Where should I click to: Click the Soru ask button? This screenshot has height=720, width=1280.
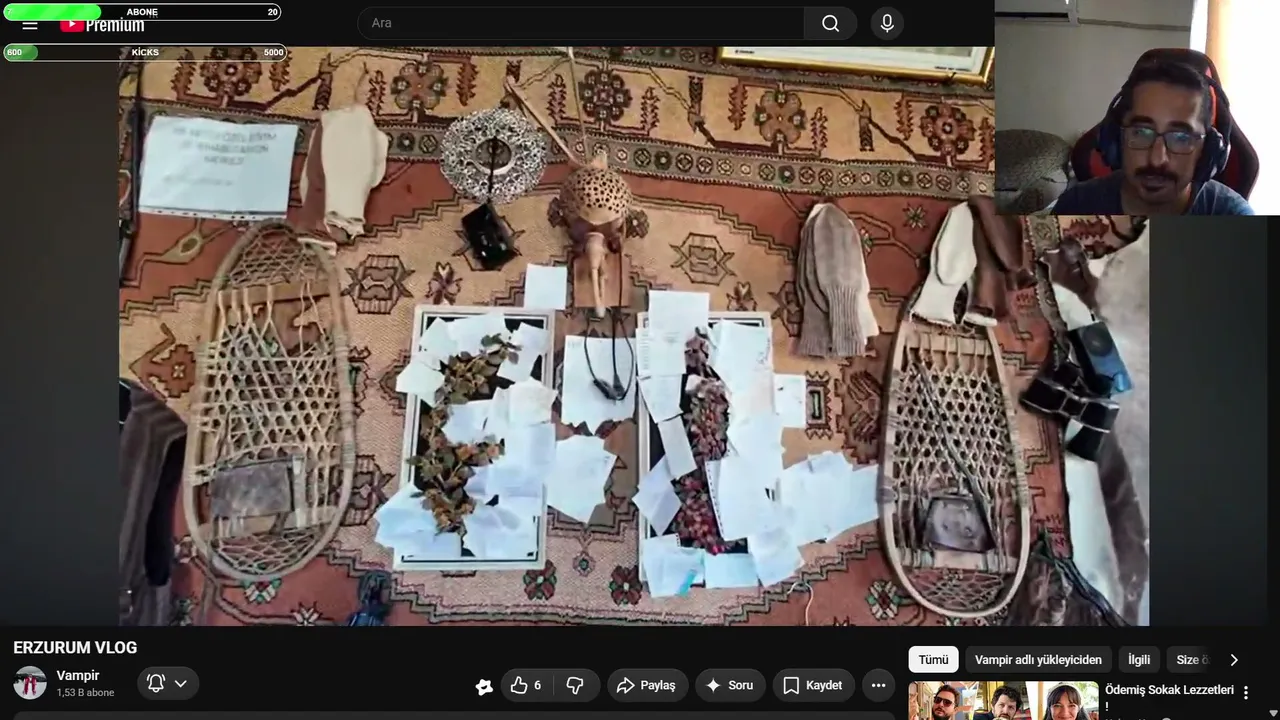[x=730, y=685]
